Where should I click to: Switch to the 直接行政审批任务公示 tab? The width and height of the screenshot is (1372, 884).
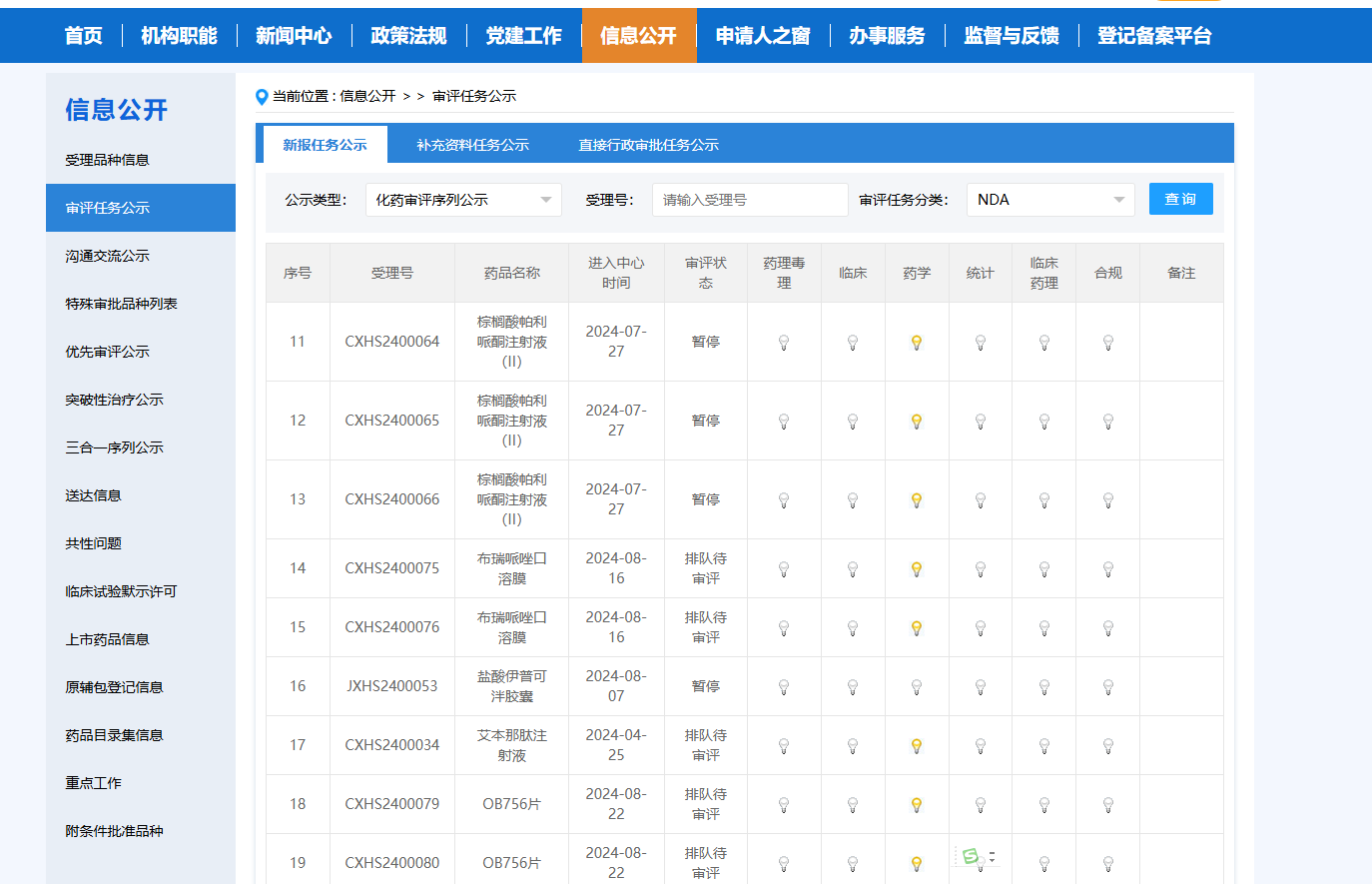click(x=649, y=145)
